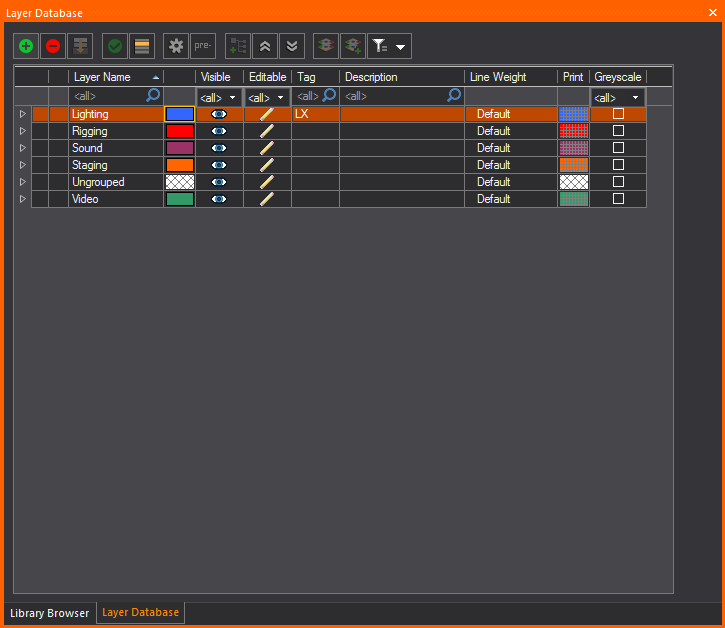Open layer settings gear icon

click(176, 46)
